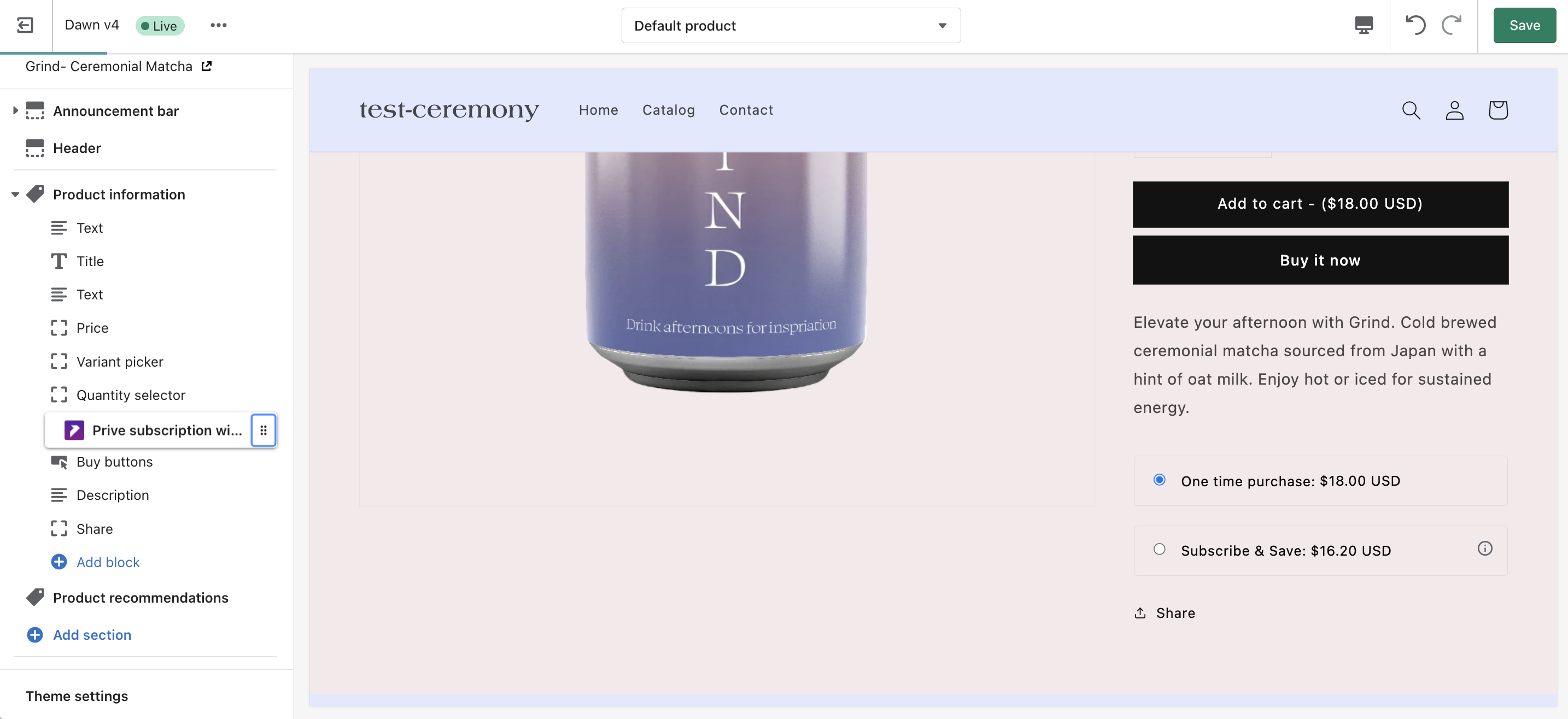This screenshot has height=719, width=1568.
Task: Go to the Contact menu link
Action: 746,110
